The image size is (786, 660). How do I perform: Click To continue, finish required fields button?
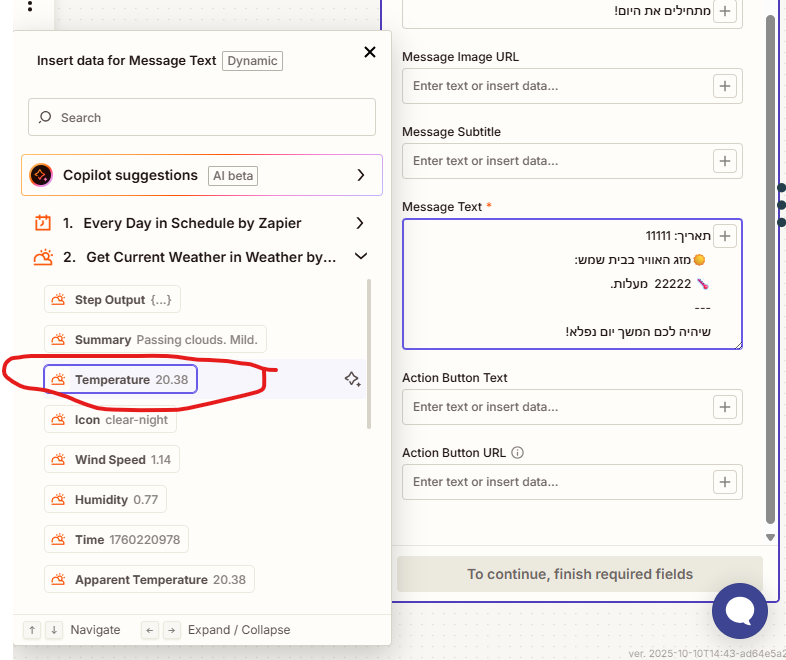pos(580,574)
